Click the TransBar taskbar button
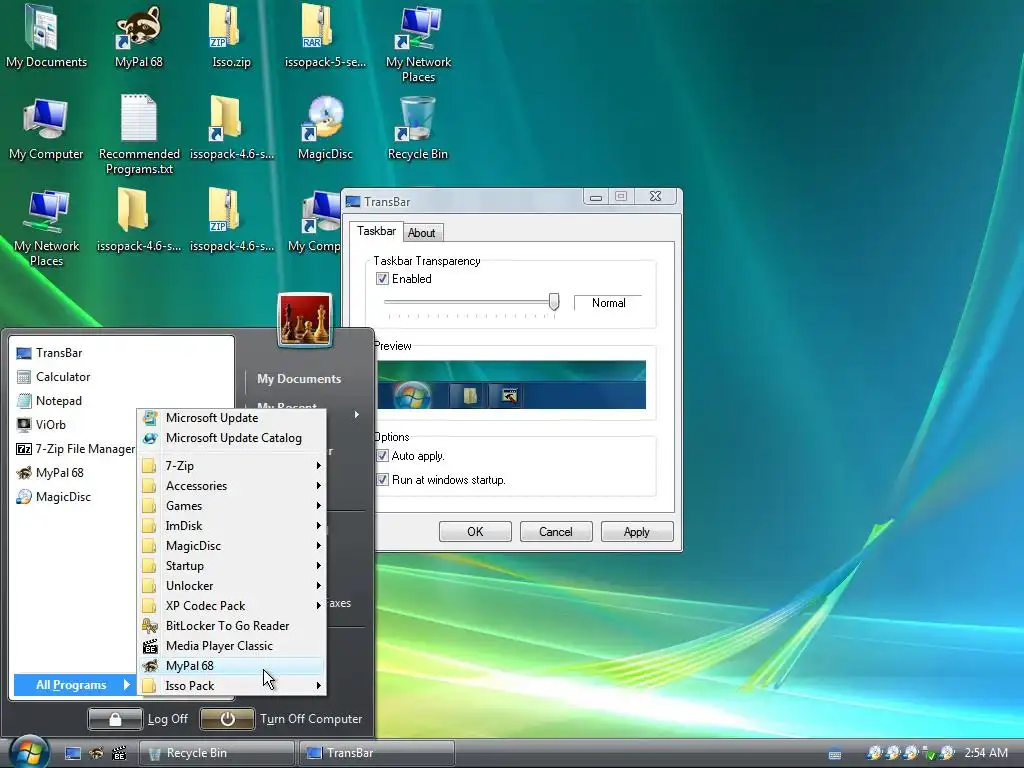The width and height of the screenshot is (1024, 768). [377, 753]
